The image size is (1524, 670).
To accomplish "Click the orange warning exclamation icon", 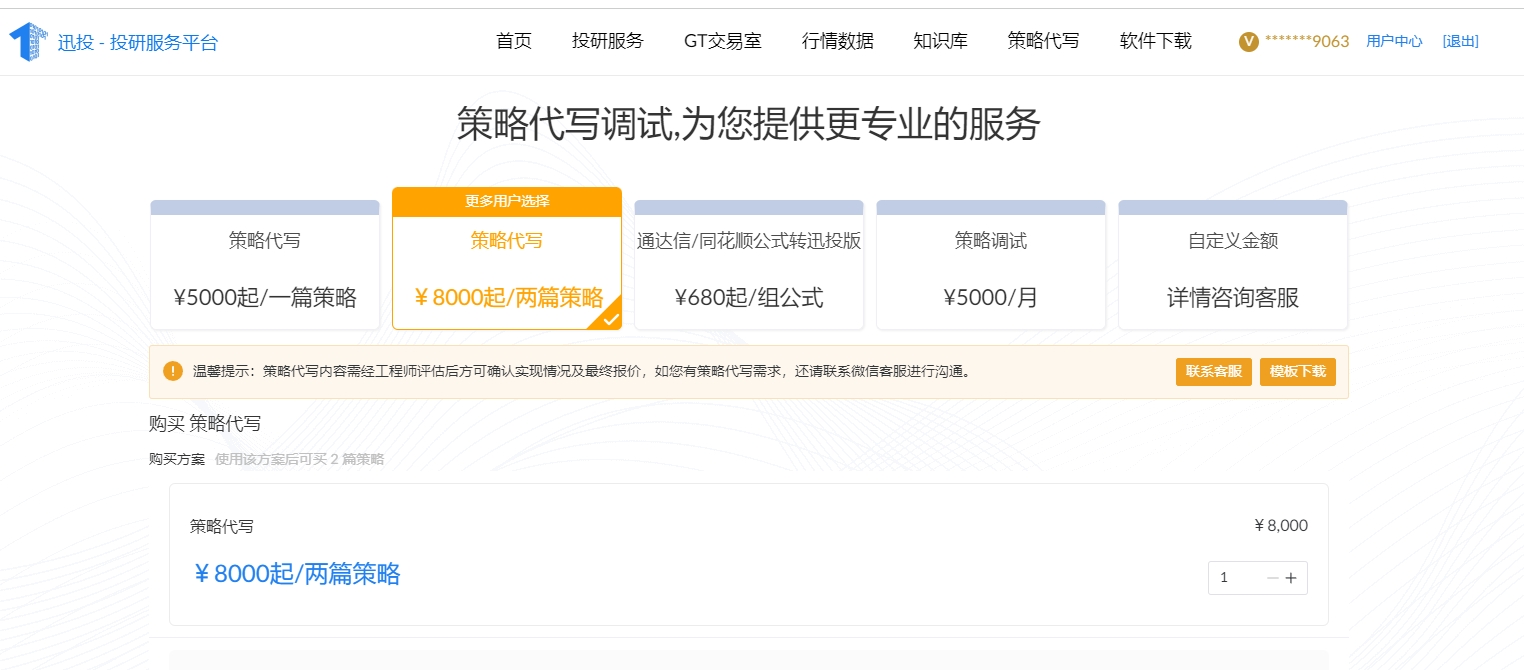I will point(173,372).
